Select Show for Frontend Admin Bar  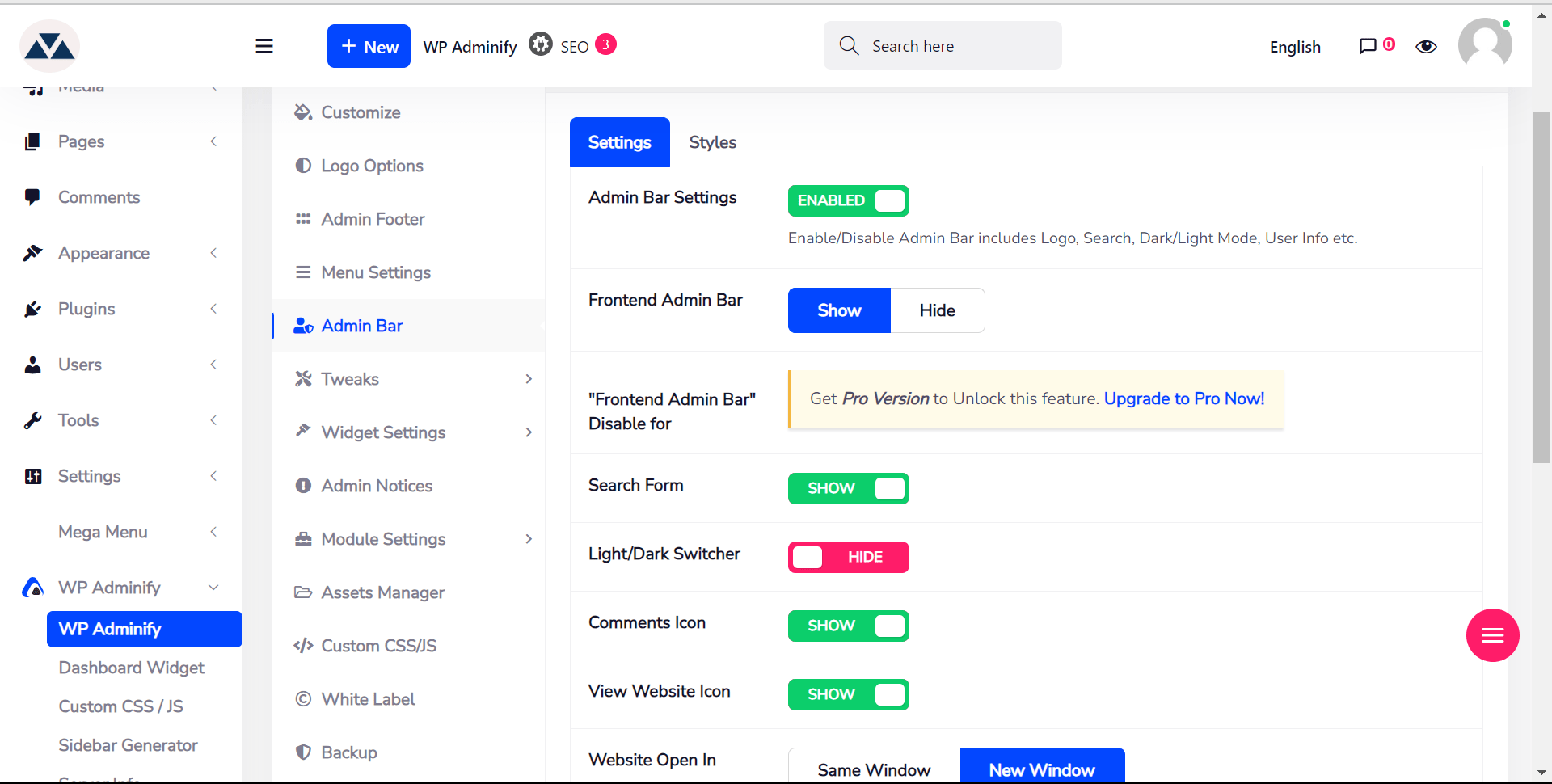839,310
